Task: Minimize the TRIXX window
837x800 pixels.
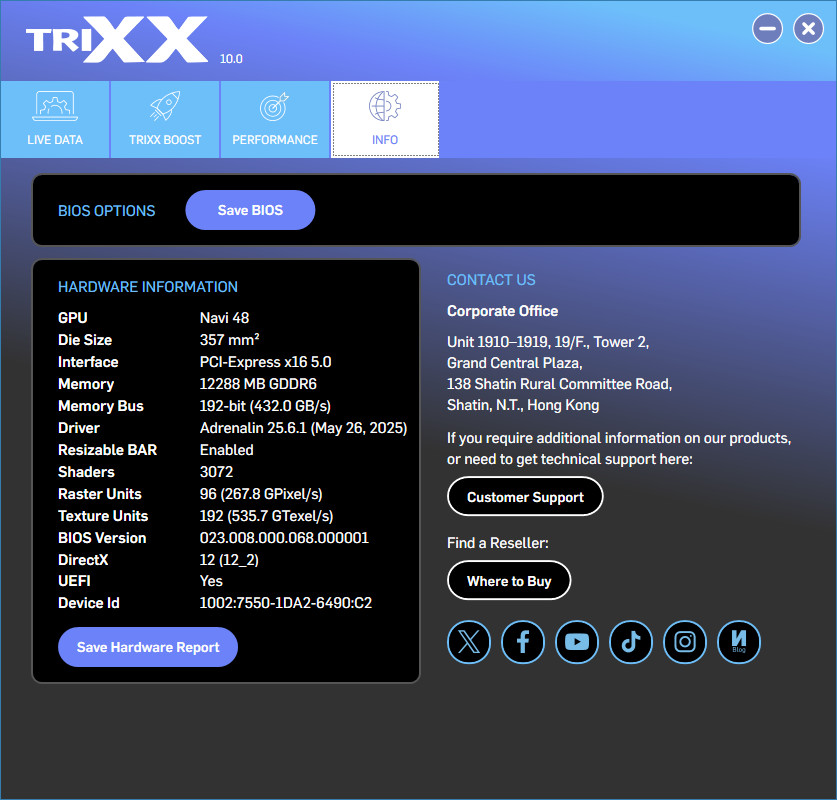Action: (x=767, y=29)
